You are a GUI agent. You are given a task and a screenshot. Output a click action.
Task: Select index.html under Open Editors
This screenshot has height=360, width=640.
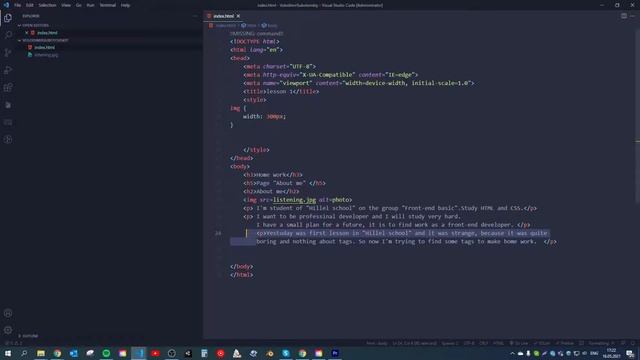pos(47,33)
